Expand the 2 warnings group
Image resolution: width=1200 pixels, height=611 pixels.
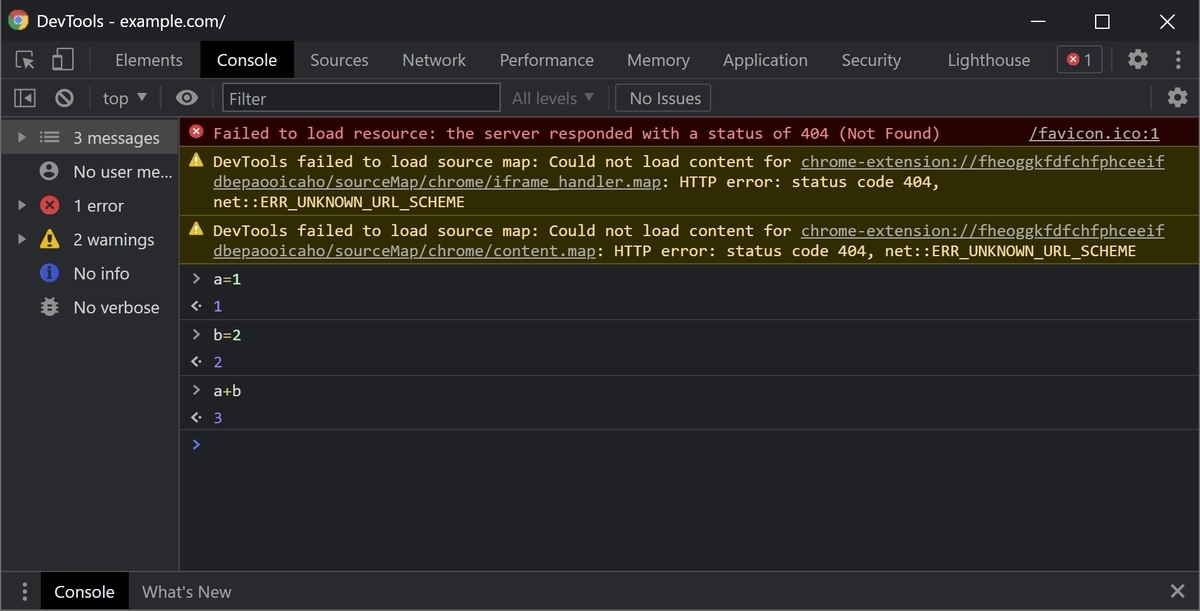(x=22, y=240)
